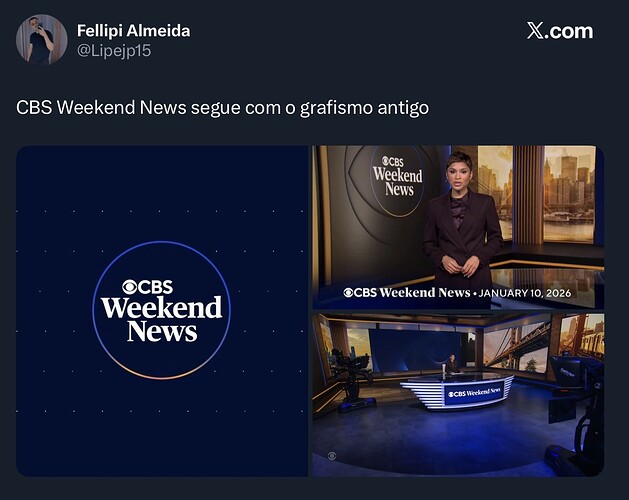The height and width of the screenshot is (500, 629).
Task: Click the X.com logo
Action: (560, 31)
